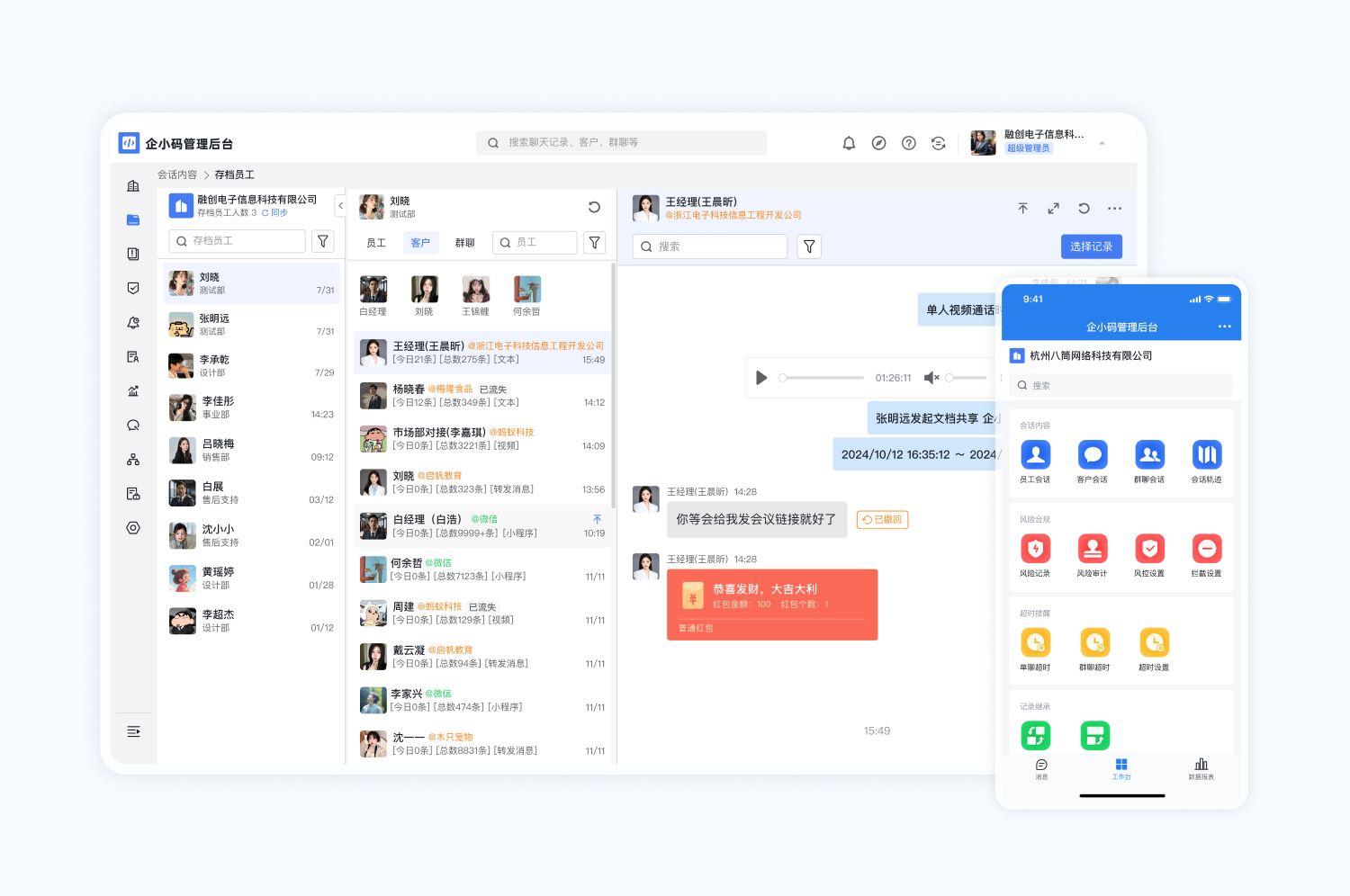Refresh the 刘晓 customer list panel
The image size is (1350, 896).
594,207
